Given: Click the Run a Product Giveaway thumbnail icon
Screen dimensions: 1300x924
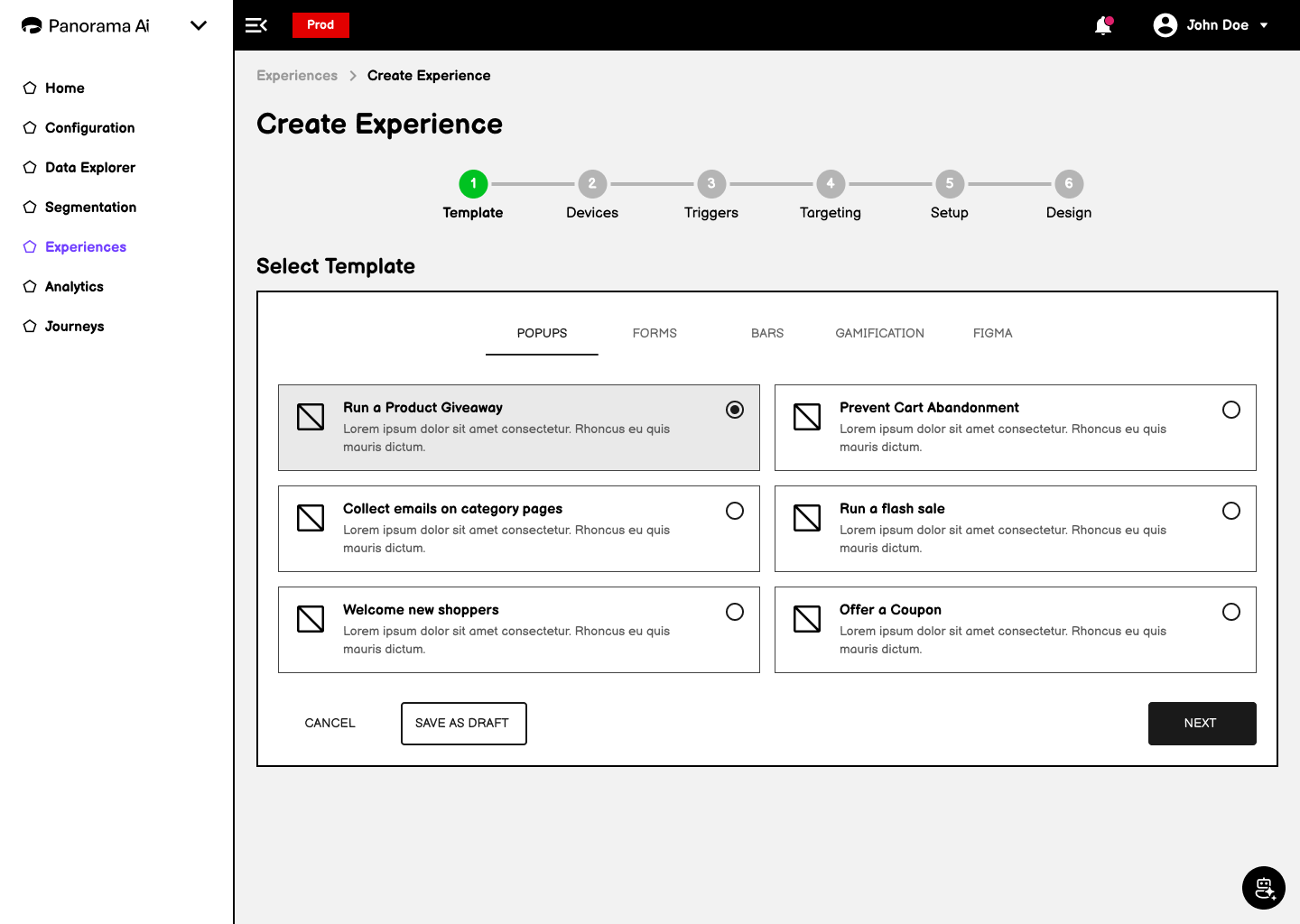Looking at the screenshot, I should pos(311,417).
